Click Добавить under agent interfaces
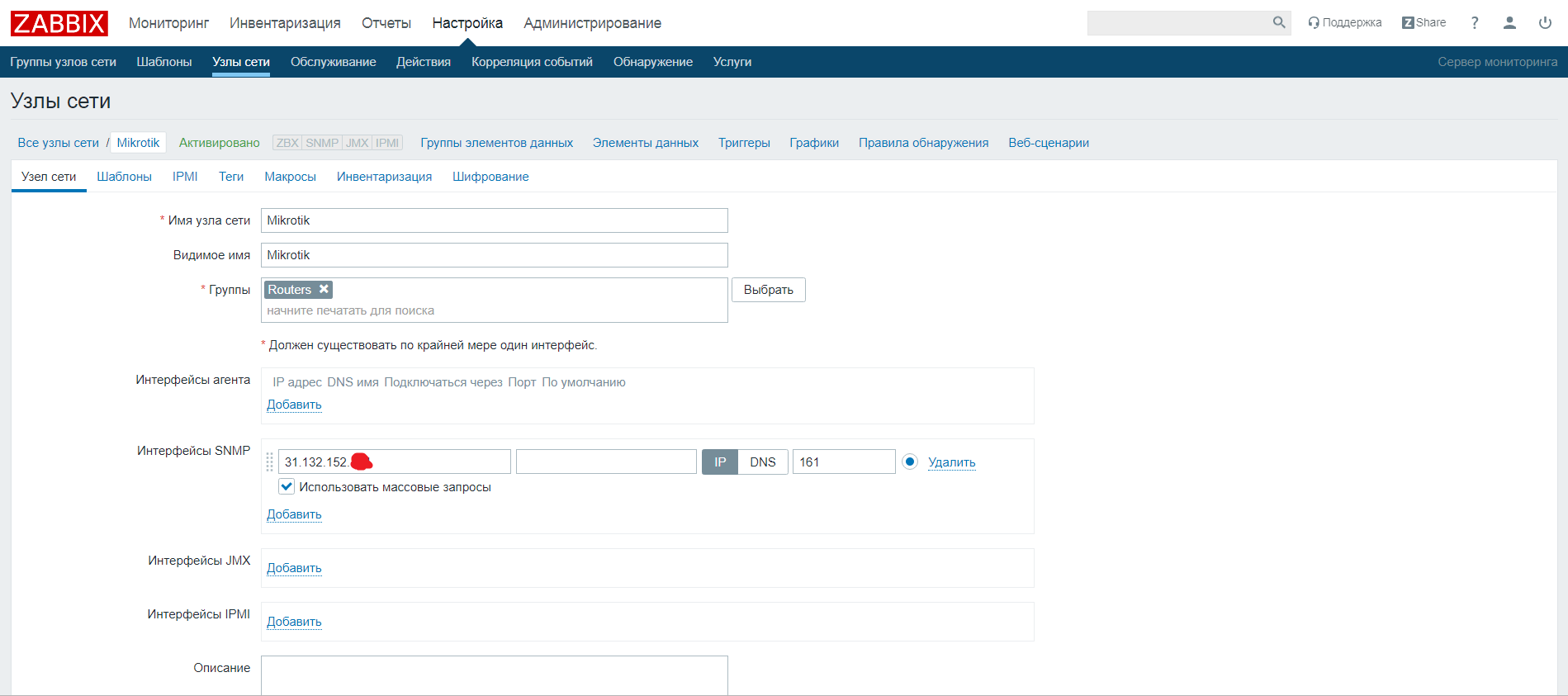This screenshot has height=696, width=1568. pos(294,405)
